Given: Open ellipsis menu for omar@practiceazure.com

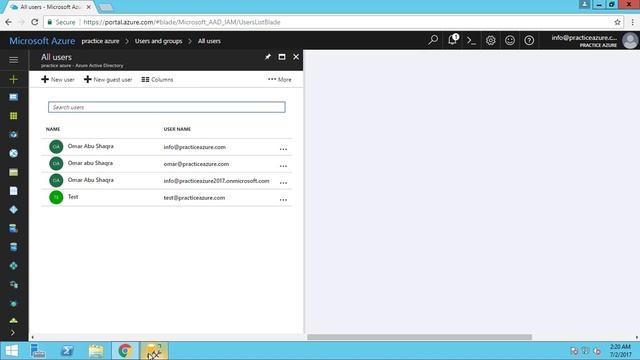Looking at the screenshot, I should point(283,166).
